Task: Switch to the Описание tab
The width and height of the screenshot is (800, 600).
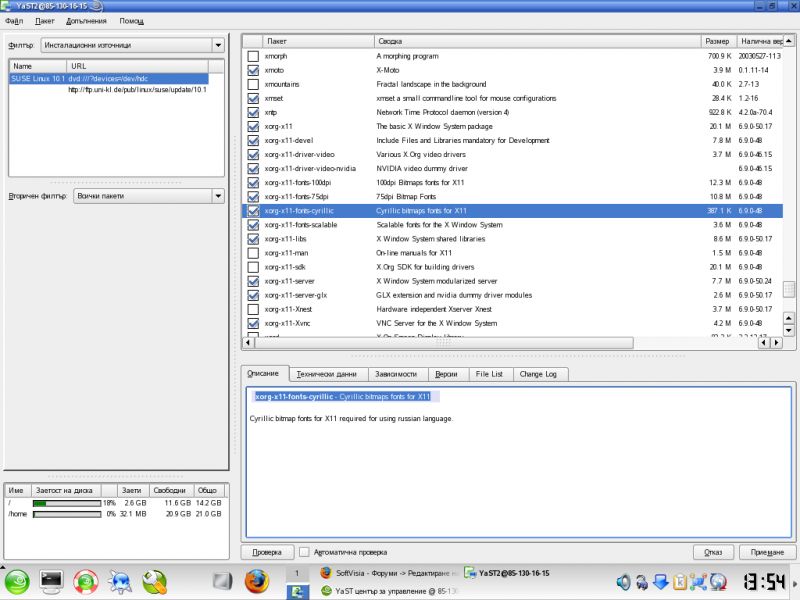Action: click(263, 373)
